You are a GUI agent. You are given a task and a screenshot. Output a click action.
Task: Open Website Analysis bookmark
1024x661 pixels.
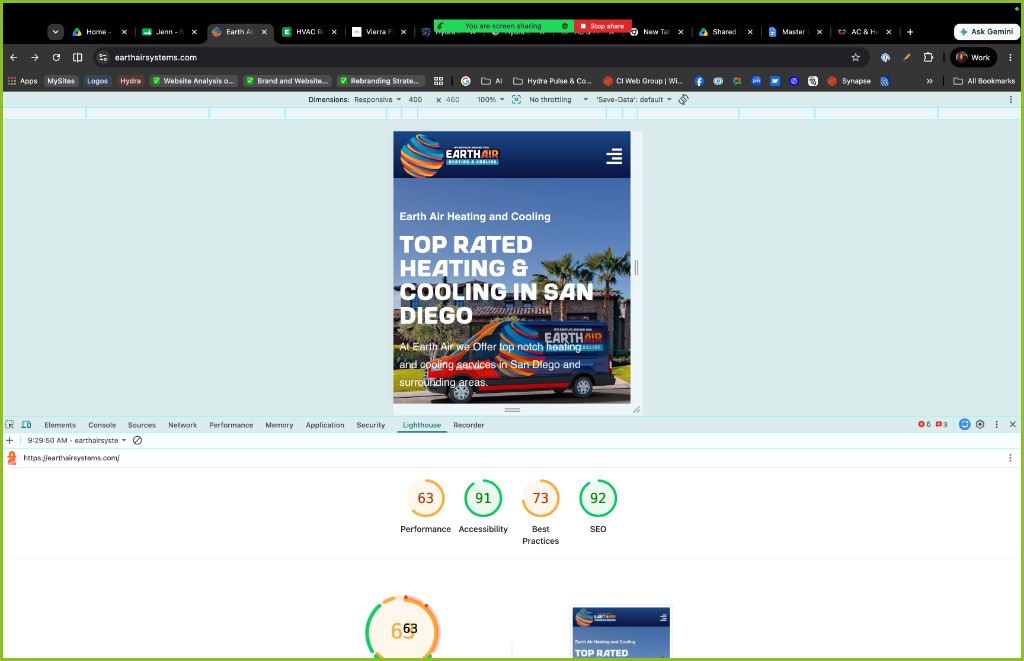click(193, 81)
